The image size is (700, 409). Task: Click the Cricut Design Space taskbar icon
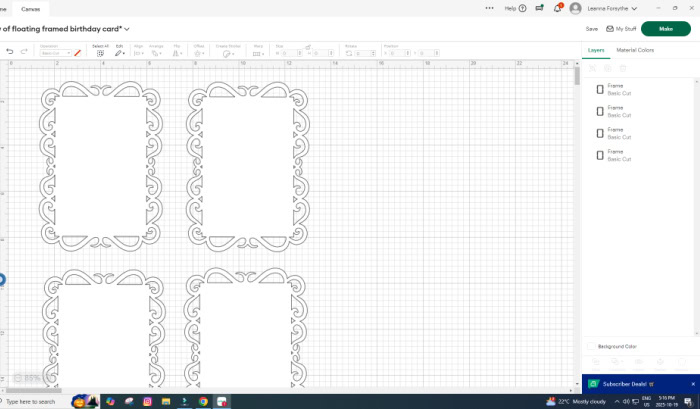[221, 401]
